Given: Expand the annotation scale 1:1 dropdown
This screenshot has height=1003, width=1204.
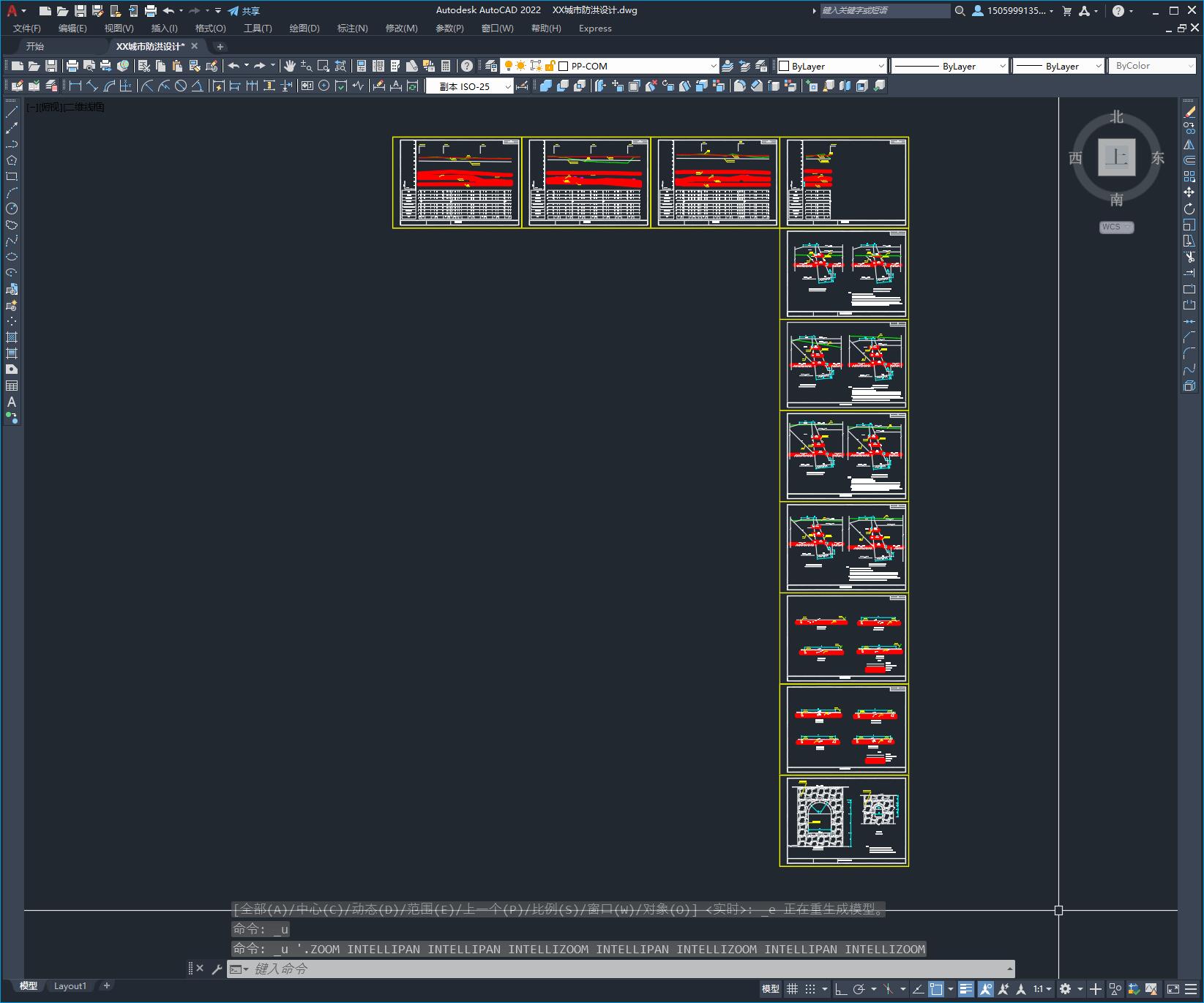Looking at the screenshot, I should (x=1042, y=989).
